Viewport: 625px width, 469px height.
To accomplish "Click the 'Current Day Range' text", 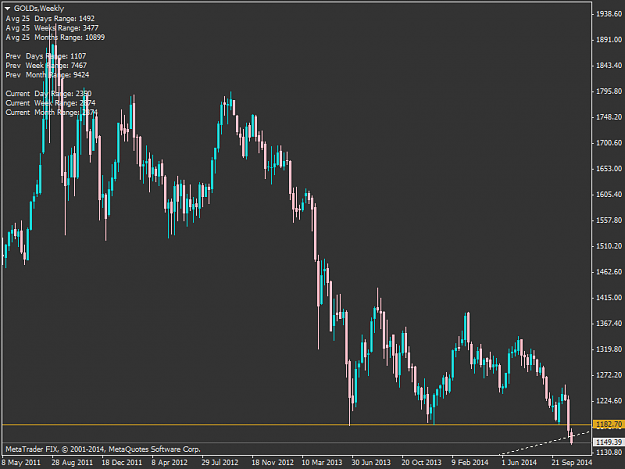I will coord(48,94).
